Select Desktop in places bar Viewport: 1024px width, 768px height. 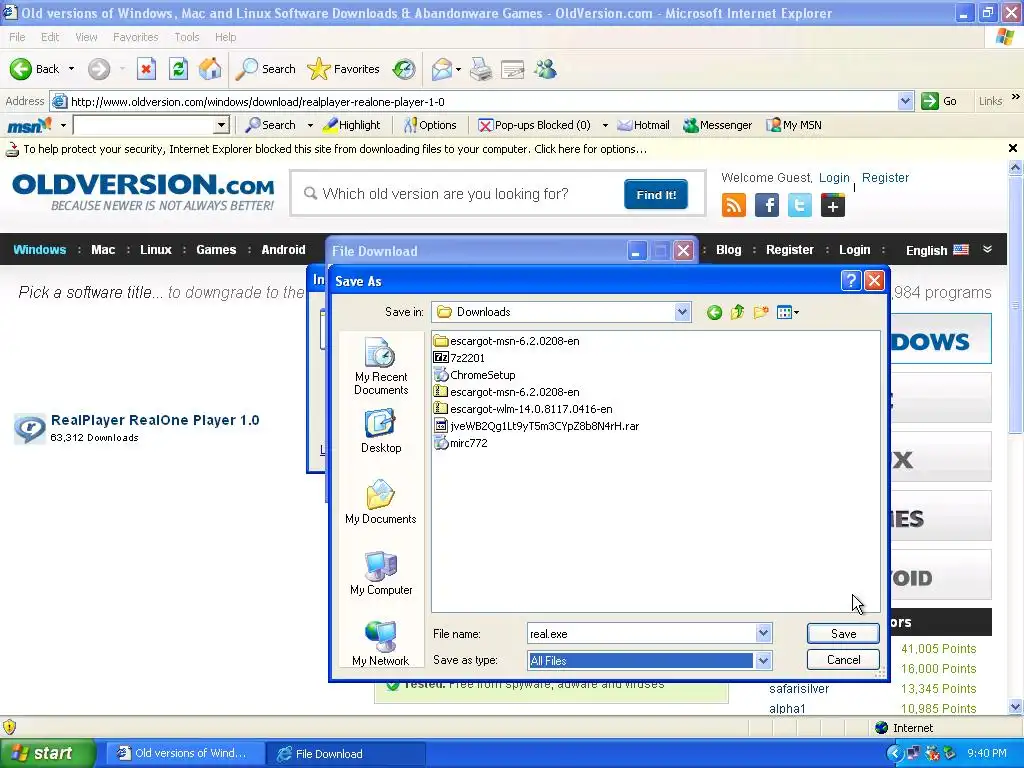click(x=381, y=431)
